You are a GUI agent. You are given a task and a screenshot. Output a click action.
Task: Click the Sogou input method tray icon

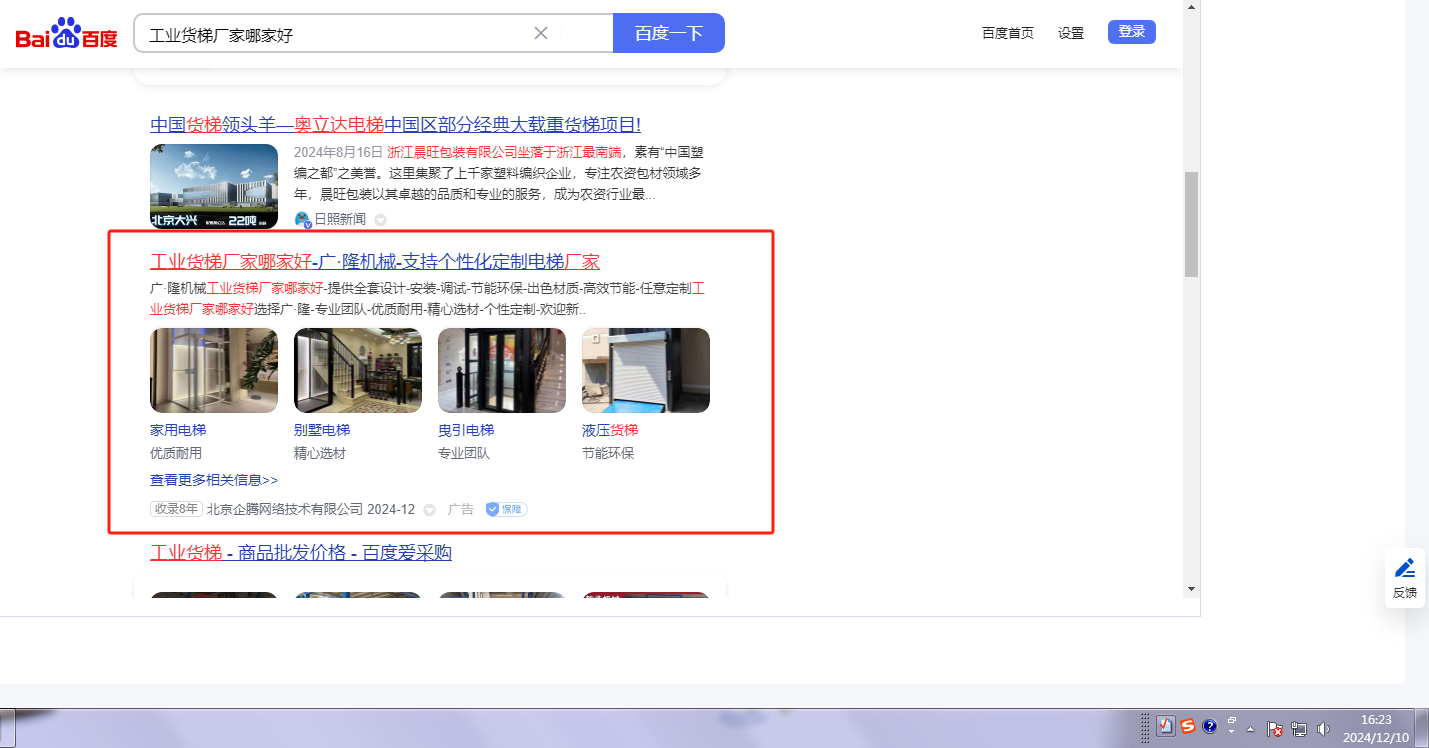[1188, 726]
